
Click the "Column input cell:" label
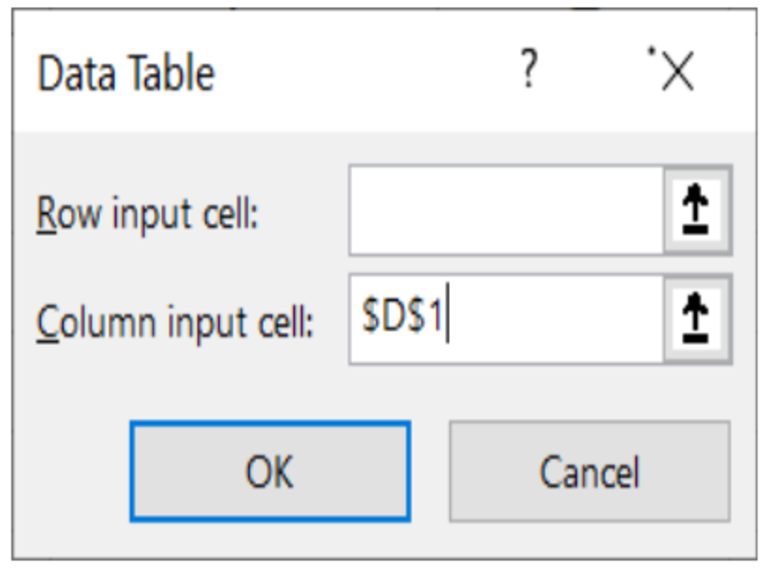(175, 322)
